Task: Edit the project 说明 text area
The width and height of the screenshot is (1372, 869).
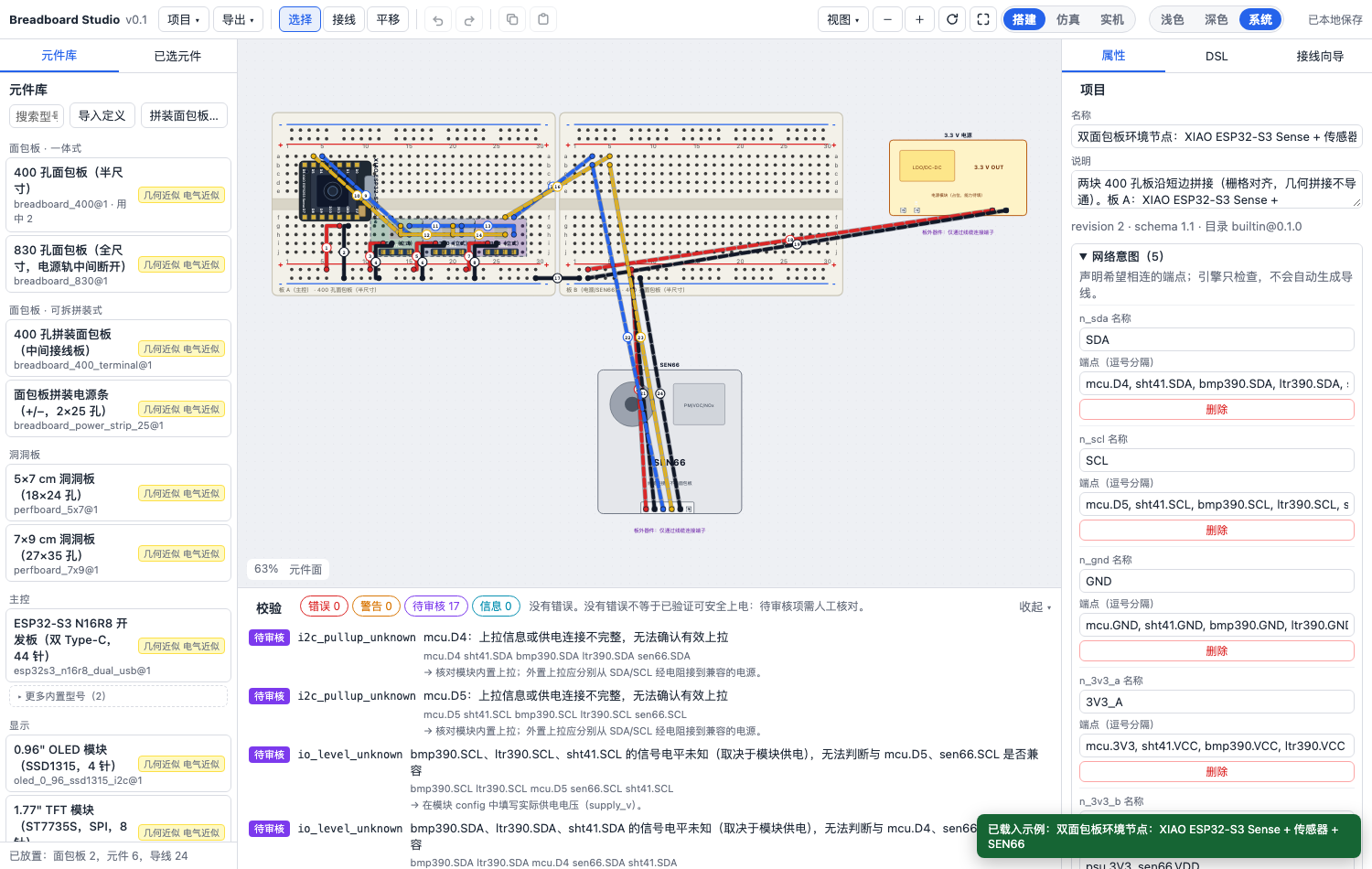Action: coord(1217,191)
